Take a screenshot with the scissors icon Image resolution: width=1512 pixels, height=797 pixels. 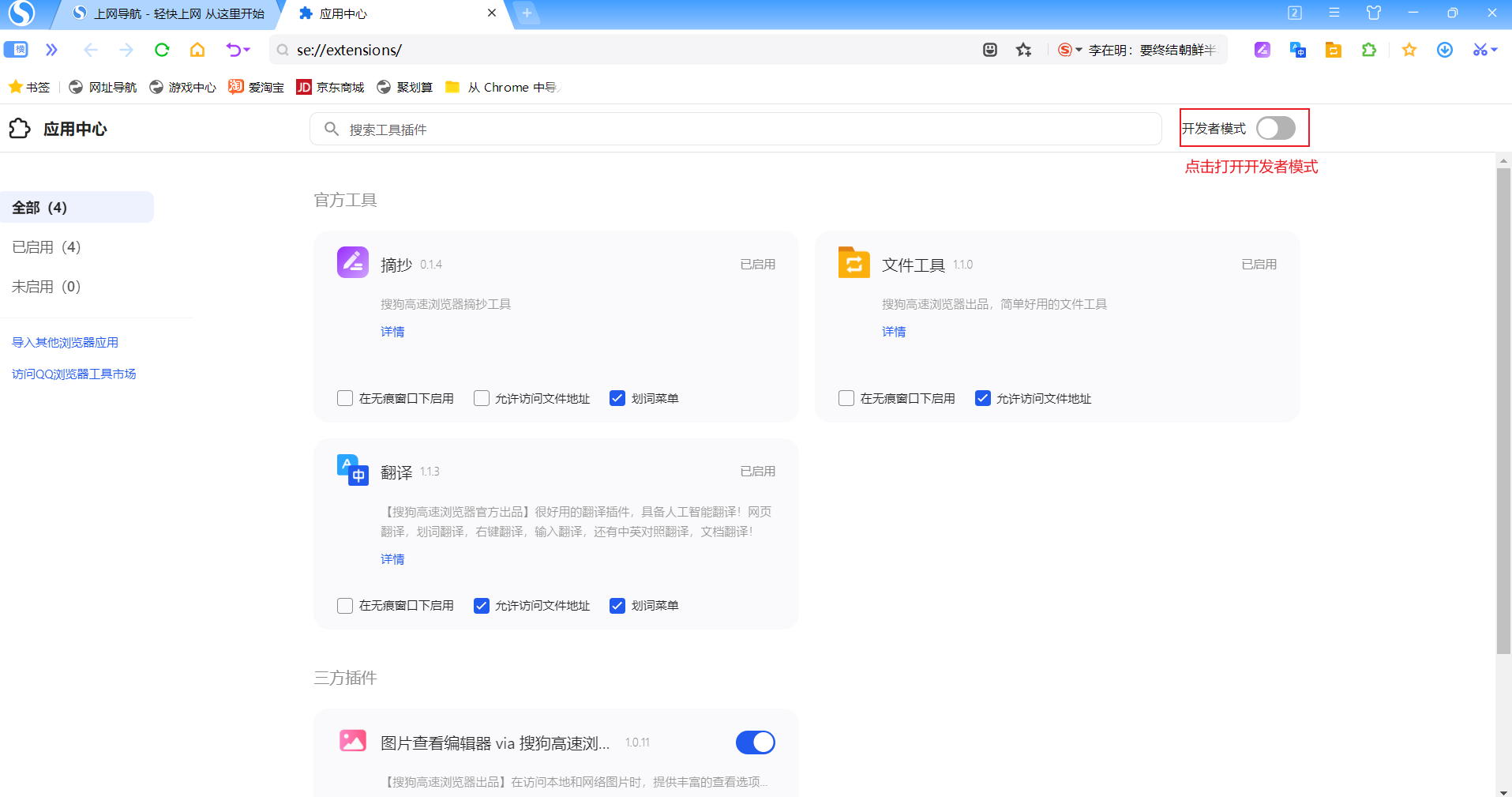(1479, 50)
